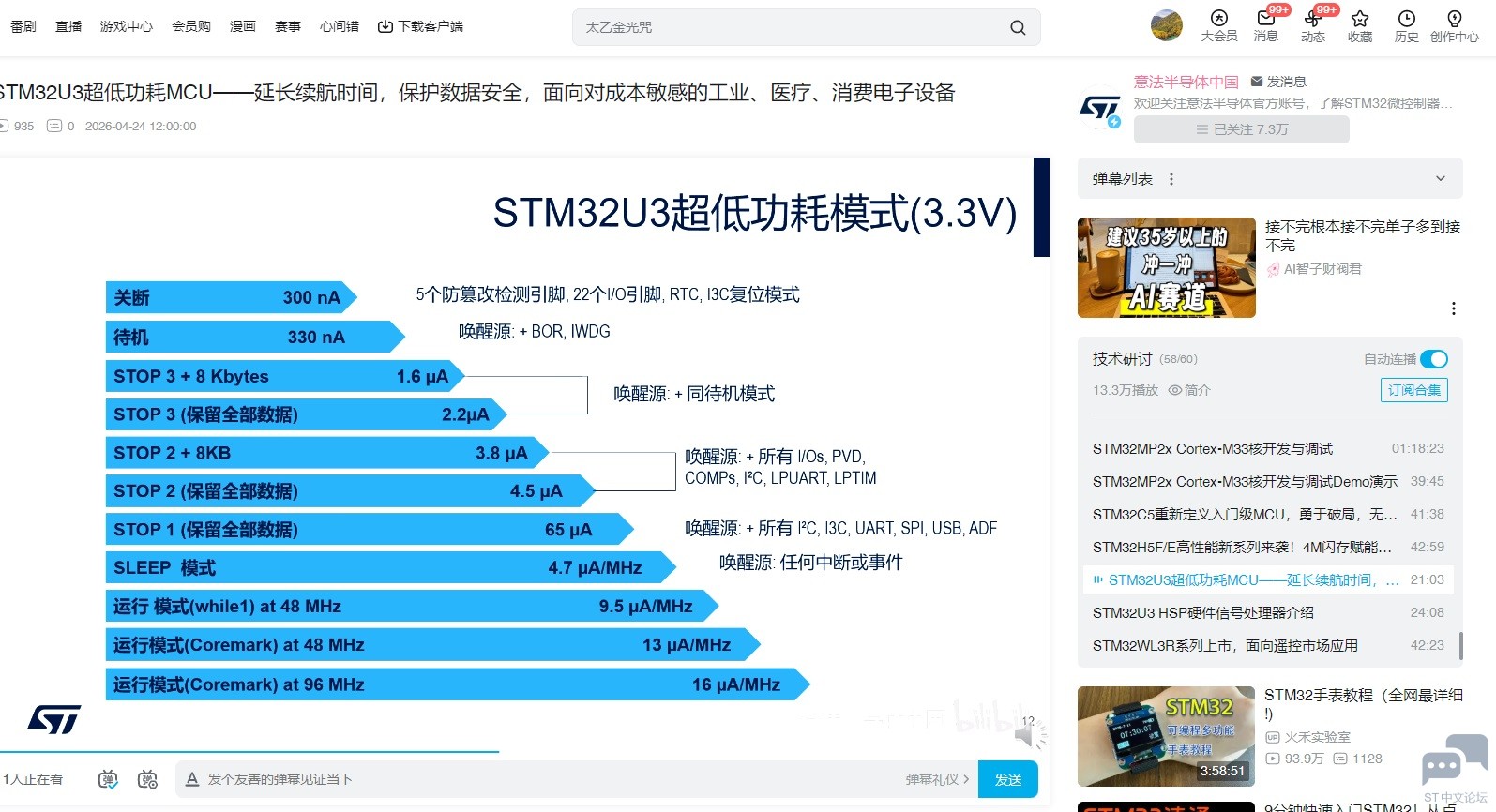Viewport: 1496px width, 812px height.
Task: Play STM32C5重新定义入门级MCU episode
Action: [1268, 515]
